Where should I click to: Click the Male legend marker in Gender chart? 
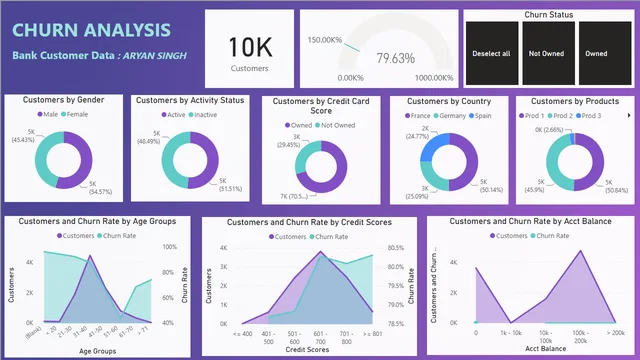point(40,114)
